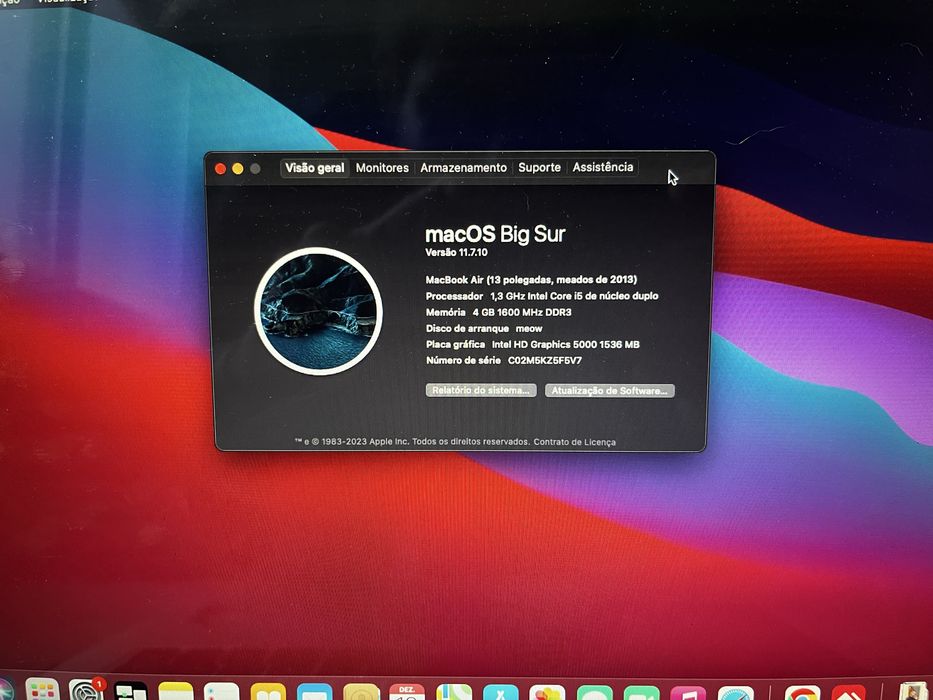Open Maps in the Dock
This screenshot has width=933, height=700.
[x=454, y=690]
